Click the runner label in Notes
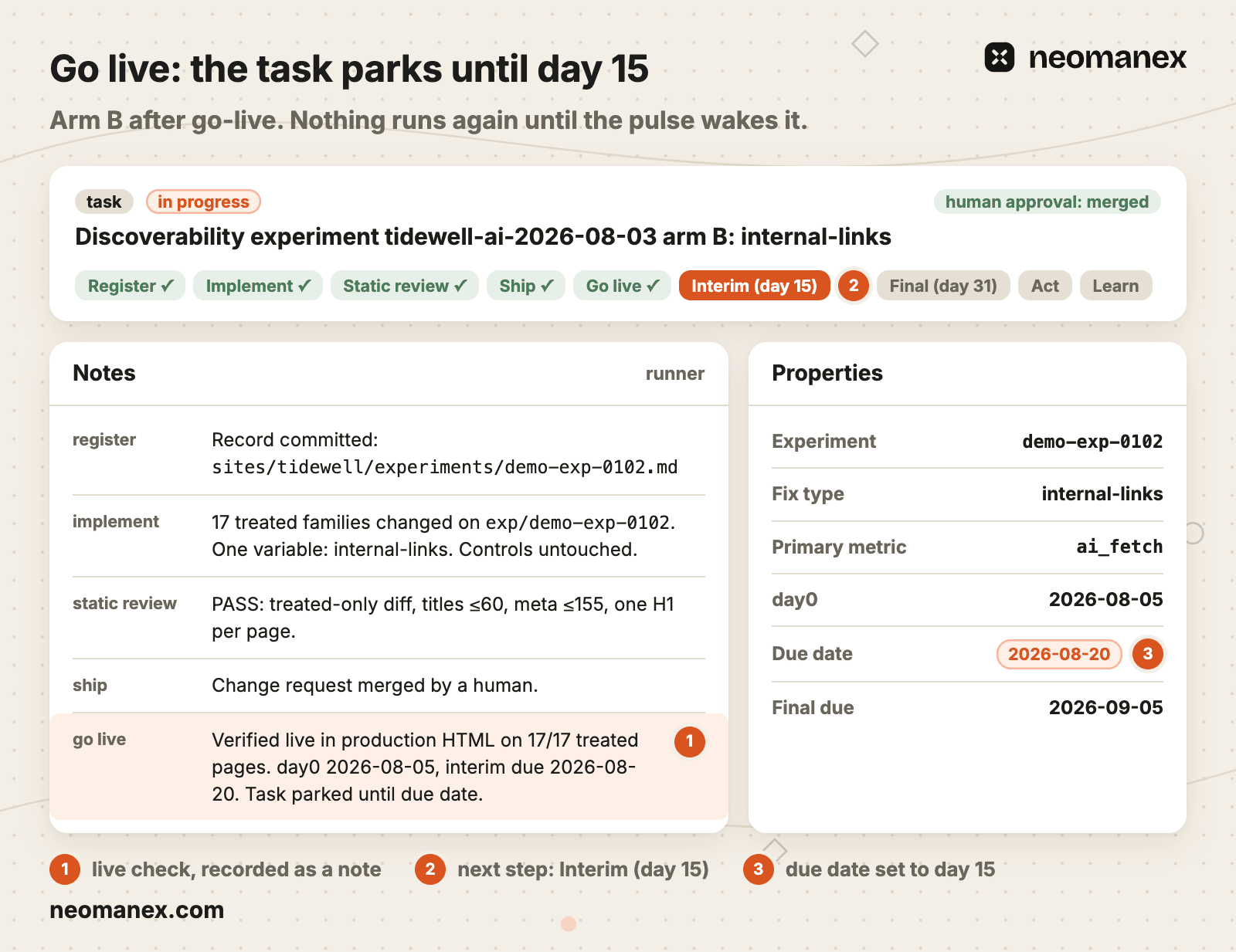Image resolution: width=1236 pixels, height=952 pixels. click(675, 374)
